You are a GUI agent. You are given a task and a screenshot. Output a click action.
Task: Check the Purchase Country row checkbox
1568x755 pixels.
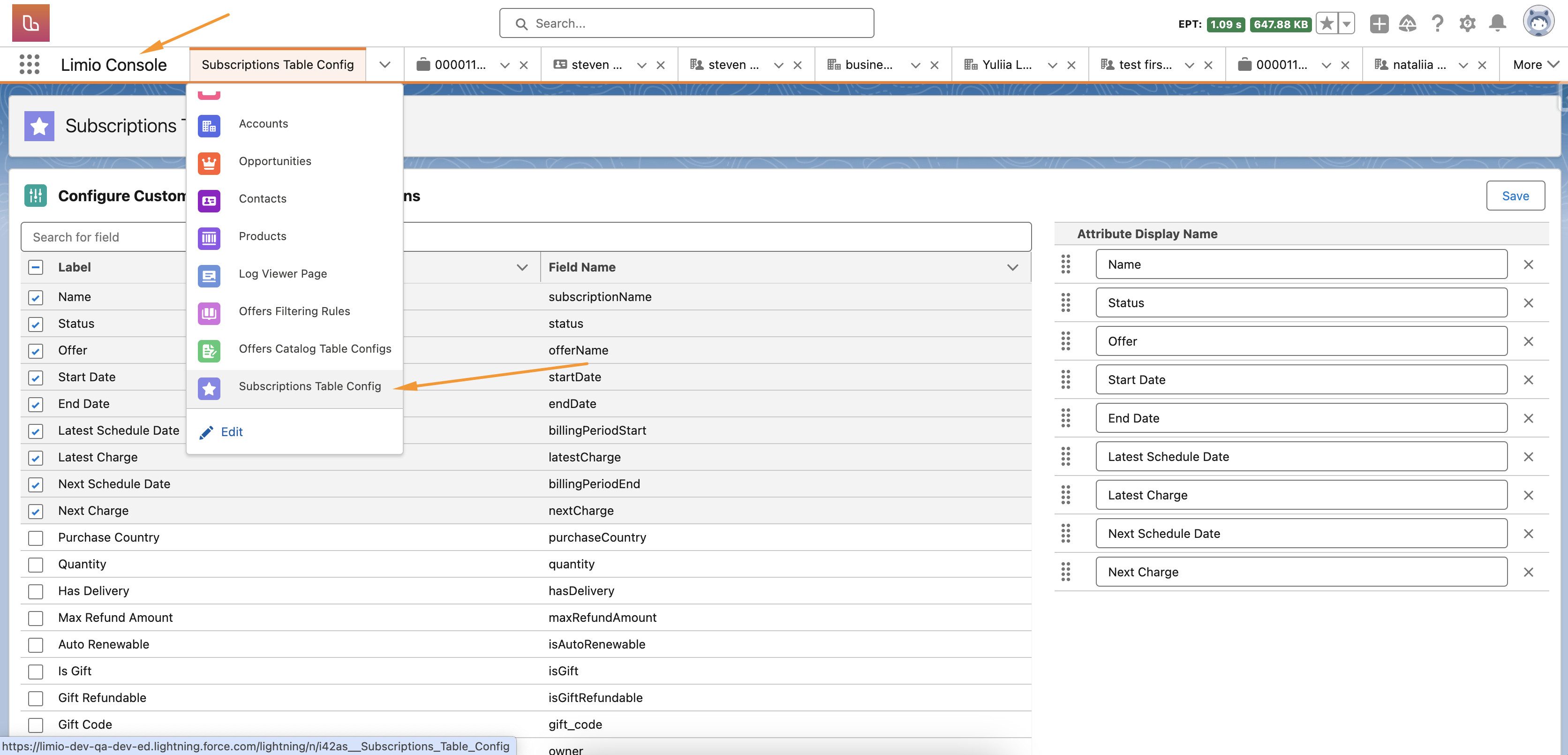36,537
